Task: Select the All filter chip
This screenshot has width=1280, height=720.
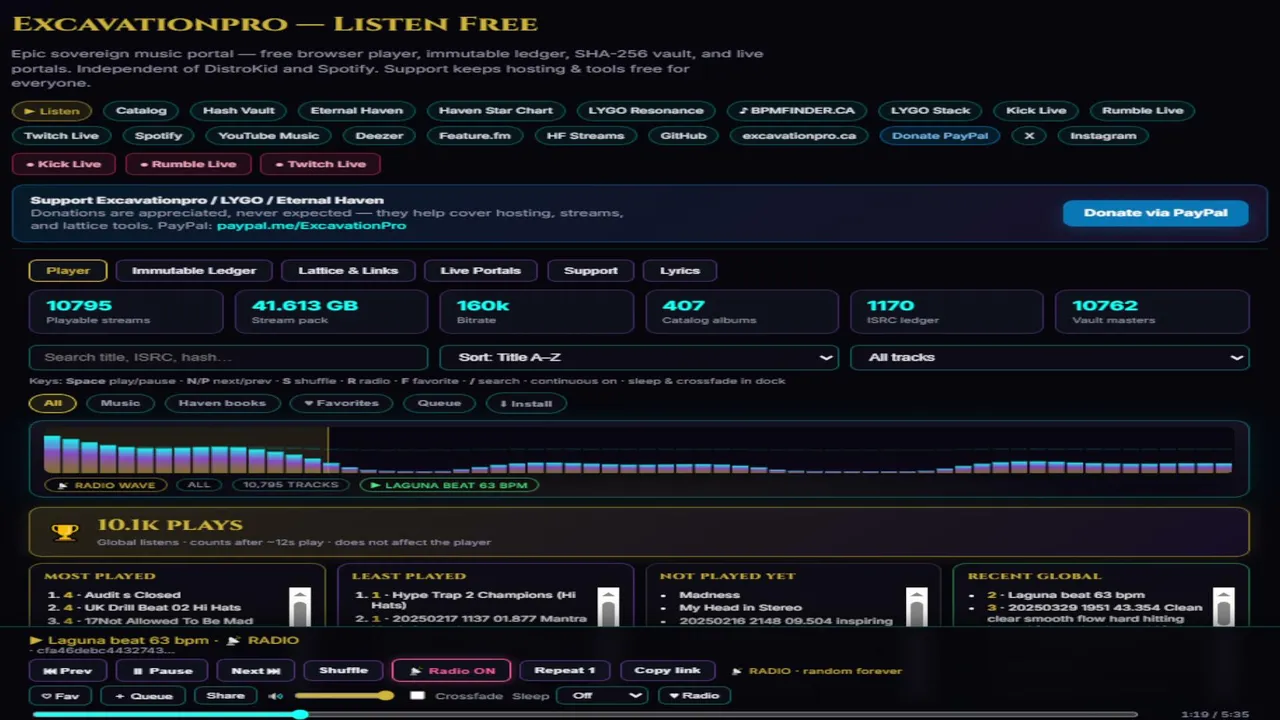Action: (53, 403)
